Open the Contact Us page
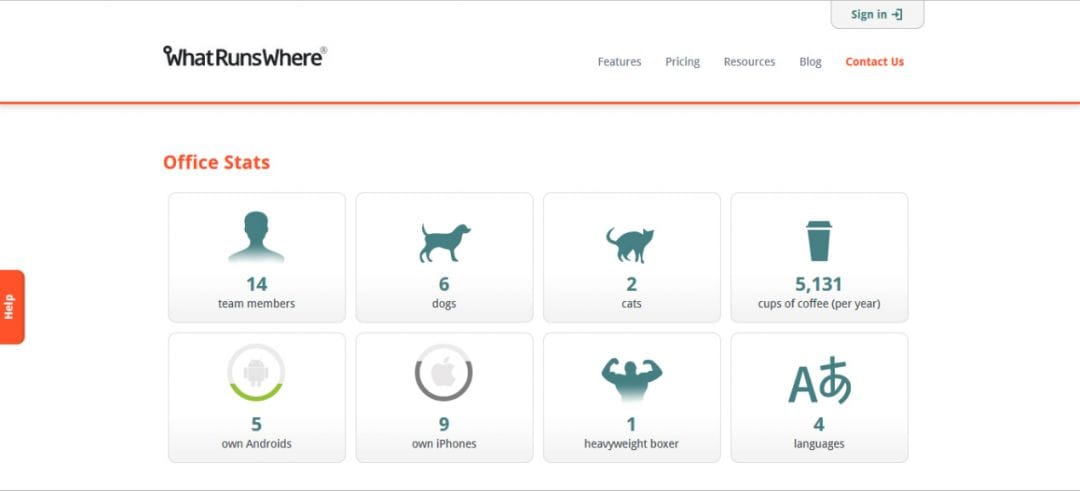 point(874,62)
